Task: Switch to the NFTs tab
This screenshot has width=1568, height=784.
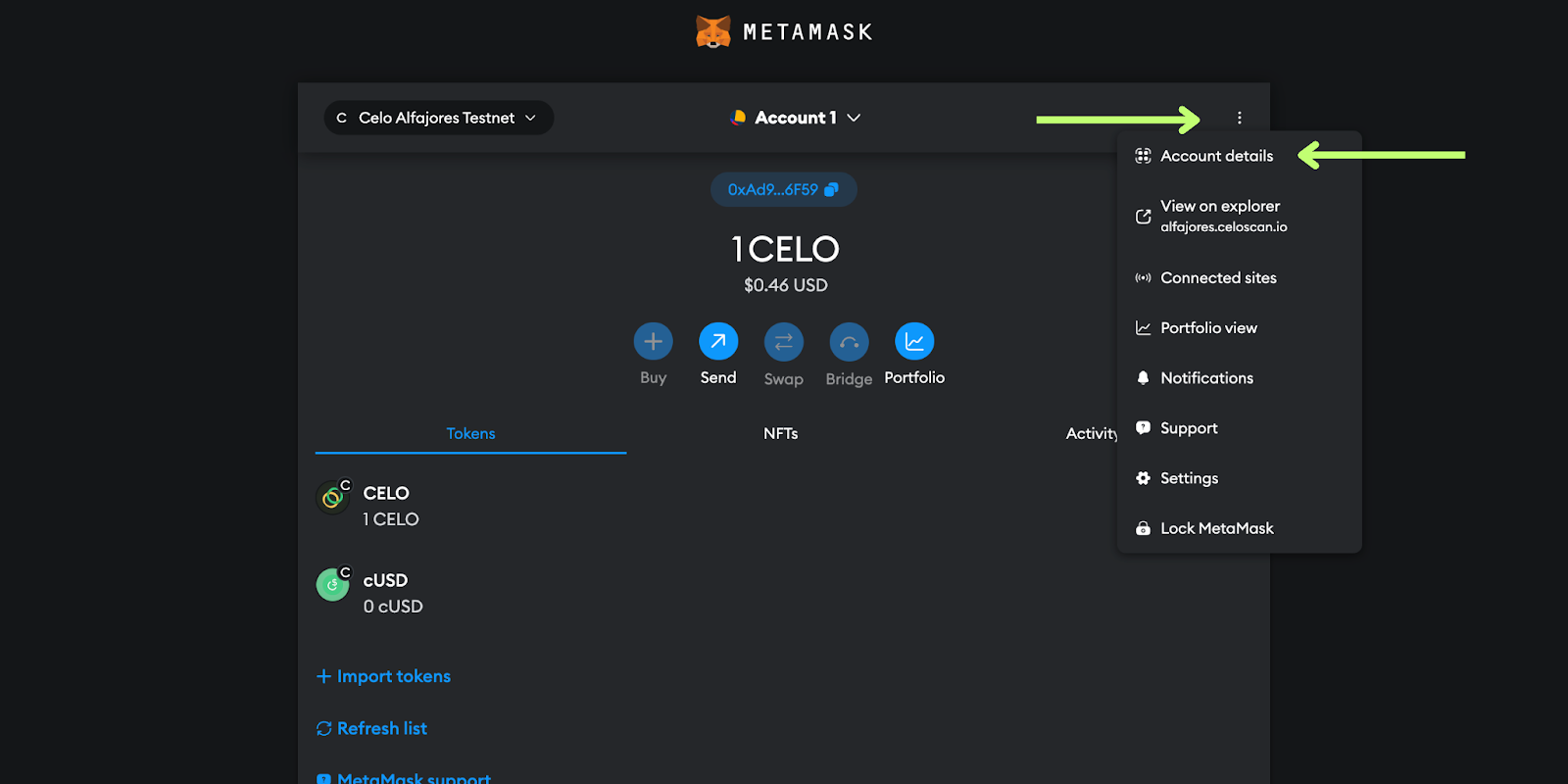Action: [781, 433]
